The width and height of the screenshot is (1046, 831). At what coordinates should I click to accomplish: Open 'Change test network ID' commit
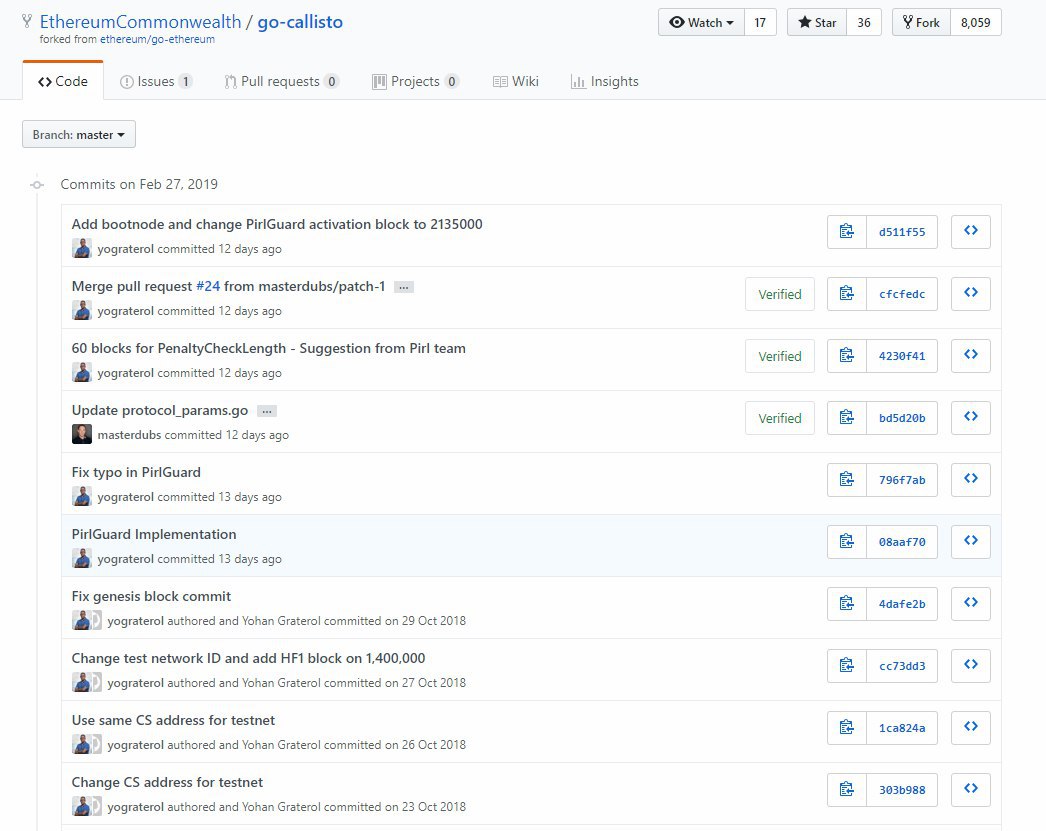[x=248, y=658]
